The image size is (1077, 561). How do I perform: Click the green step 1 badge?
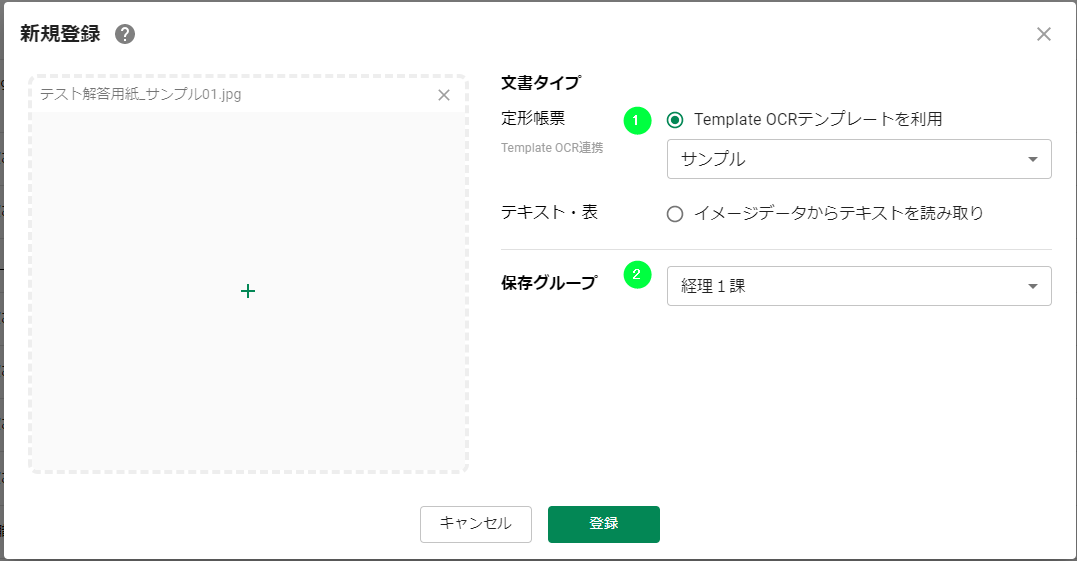[x=637, y=120]
